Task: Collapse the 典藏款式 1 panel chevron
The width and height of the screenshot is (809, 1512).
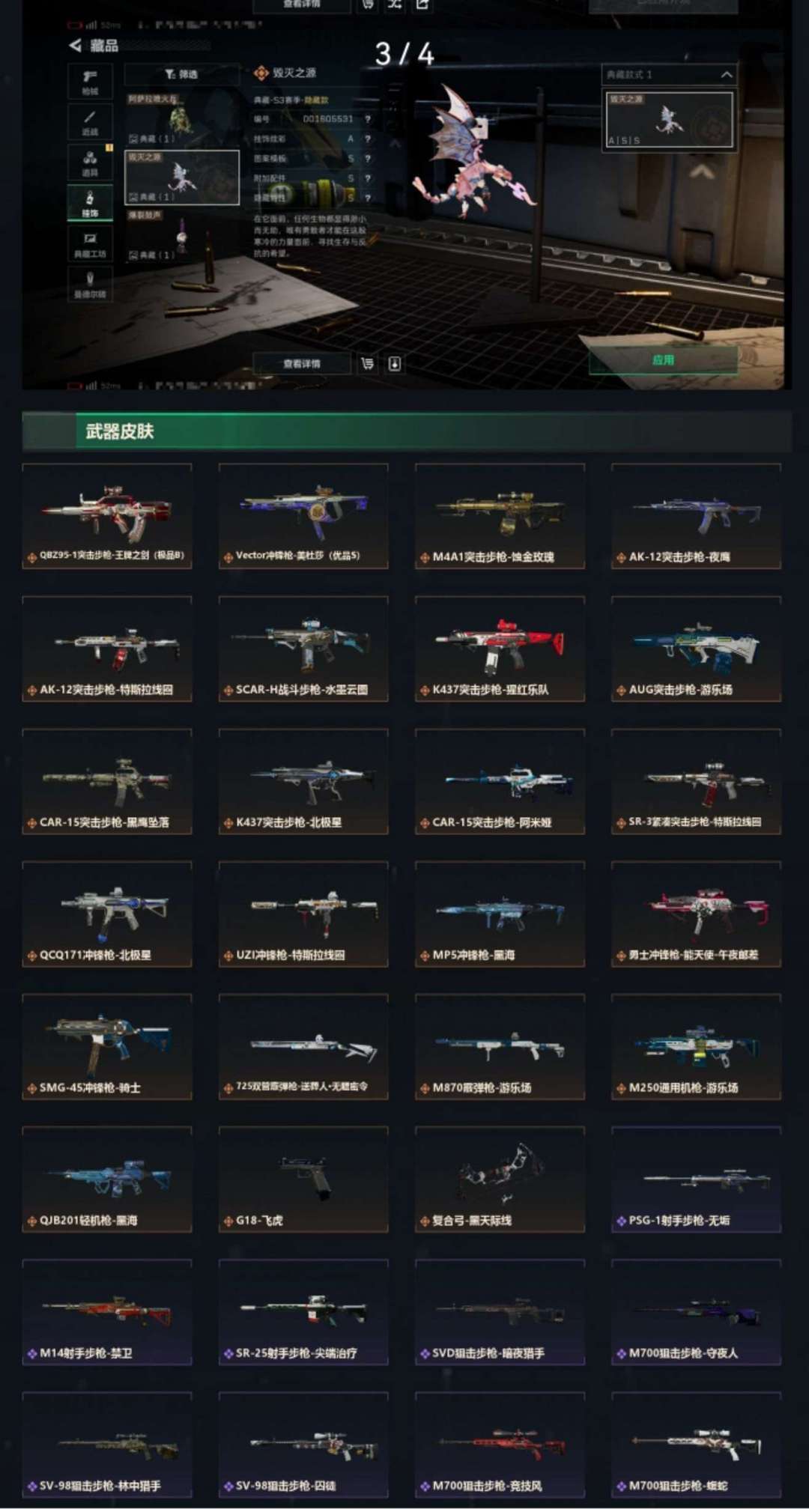Action: (726, 75)
